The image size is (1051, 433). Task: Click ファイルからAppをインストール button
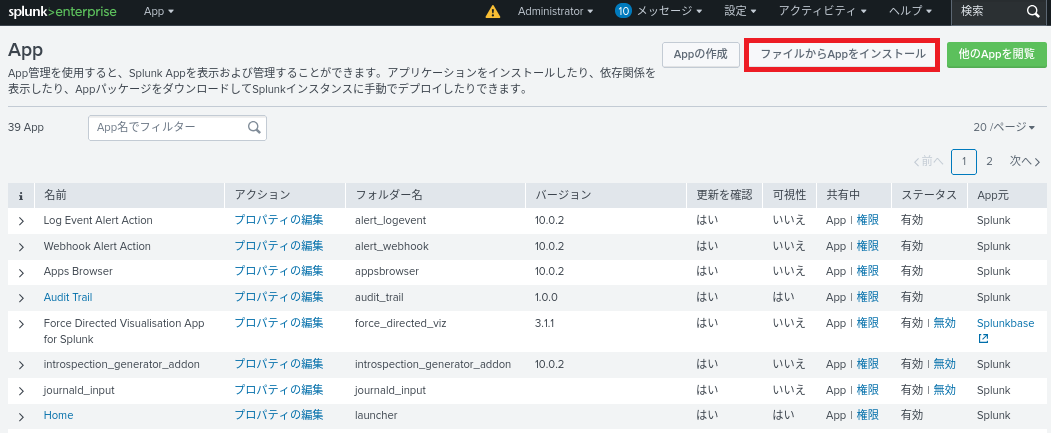(x=842, y=54)
